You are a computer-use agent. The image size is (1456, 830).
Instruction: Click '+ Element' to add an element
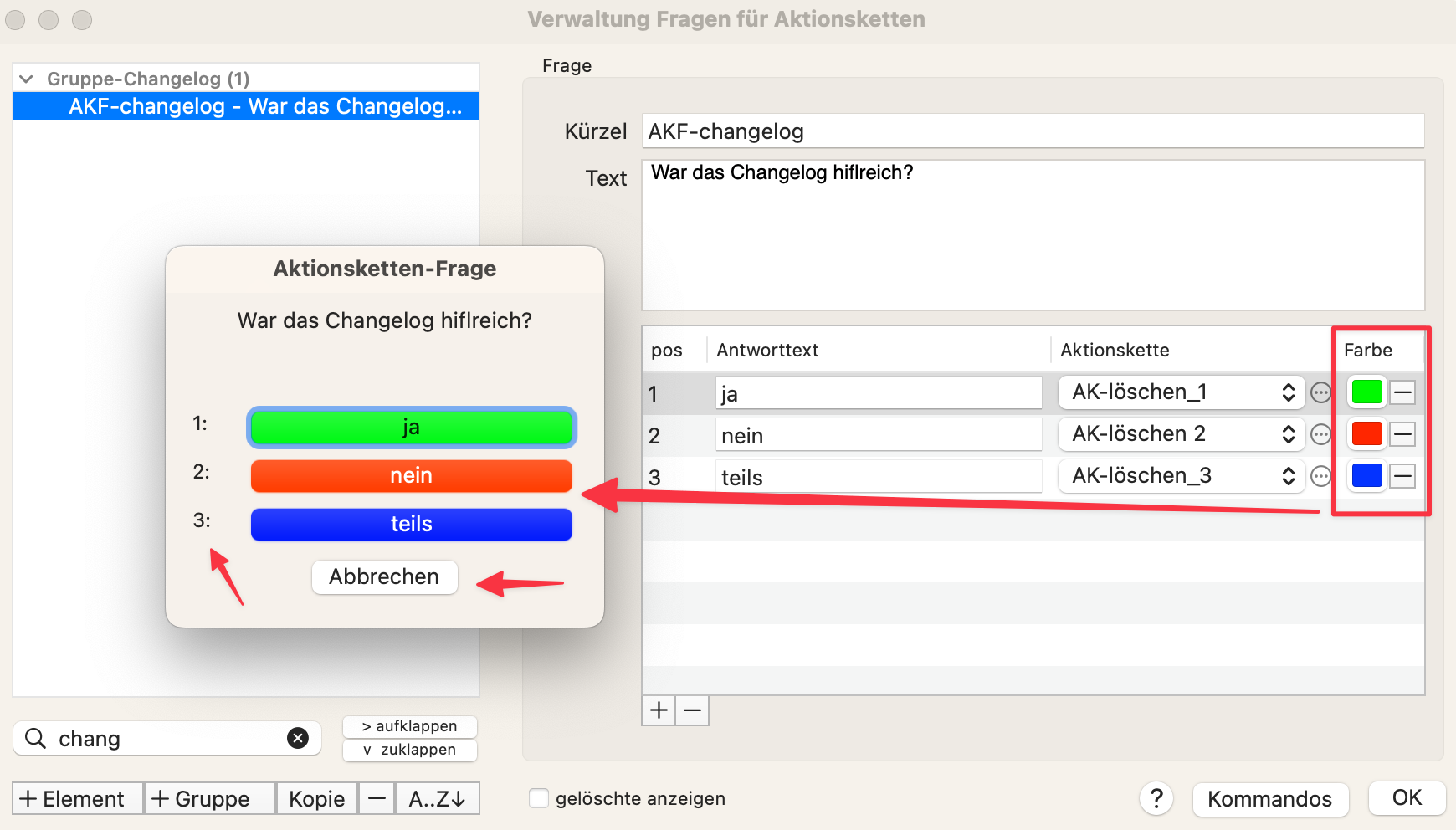point(78,798)
